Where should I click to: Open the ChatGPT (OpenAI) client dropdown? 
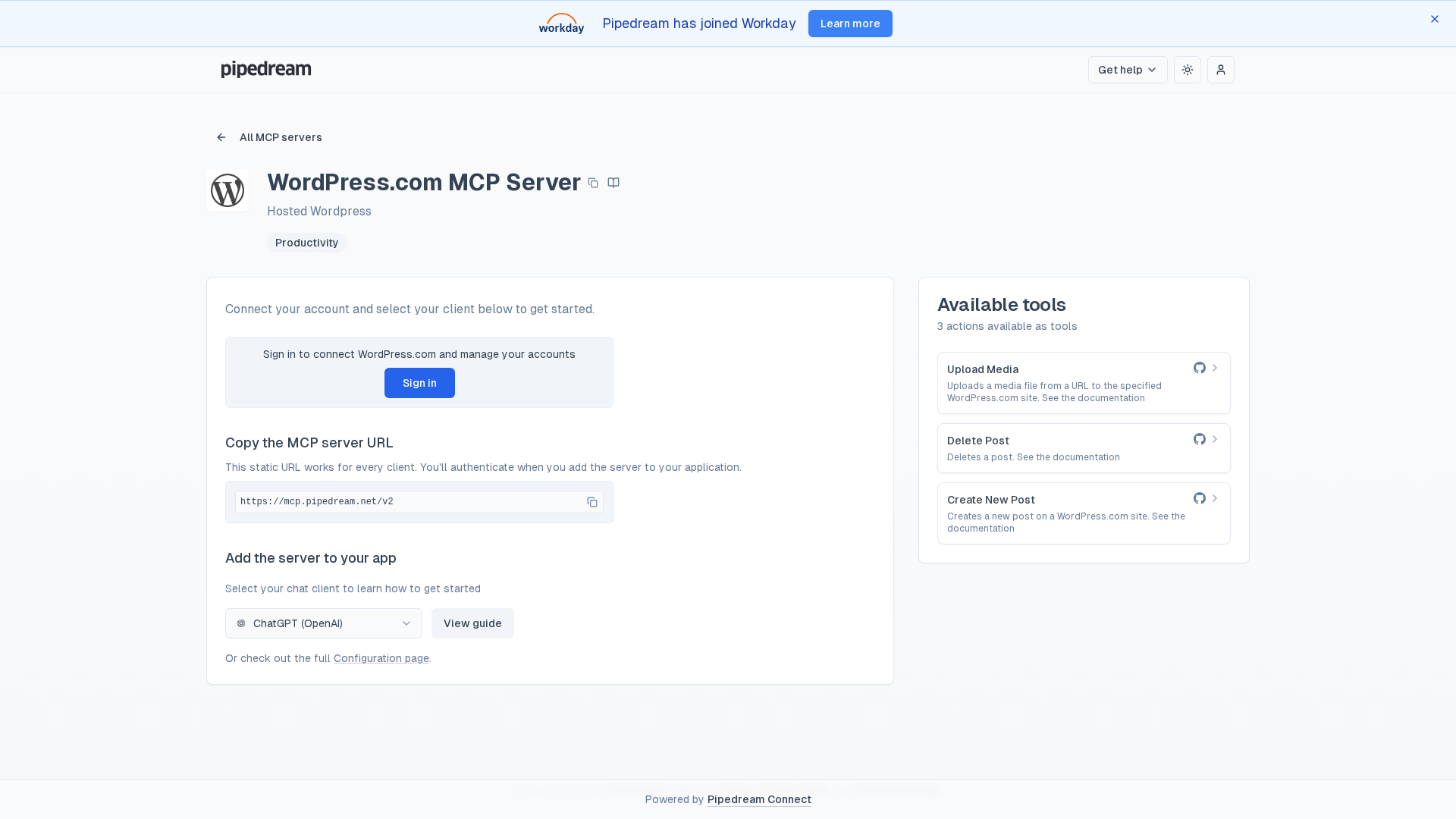pos(324,623)
